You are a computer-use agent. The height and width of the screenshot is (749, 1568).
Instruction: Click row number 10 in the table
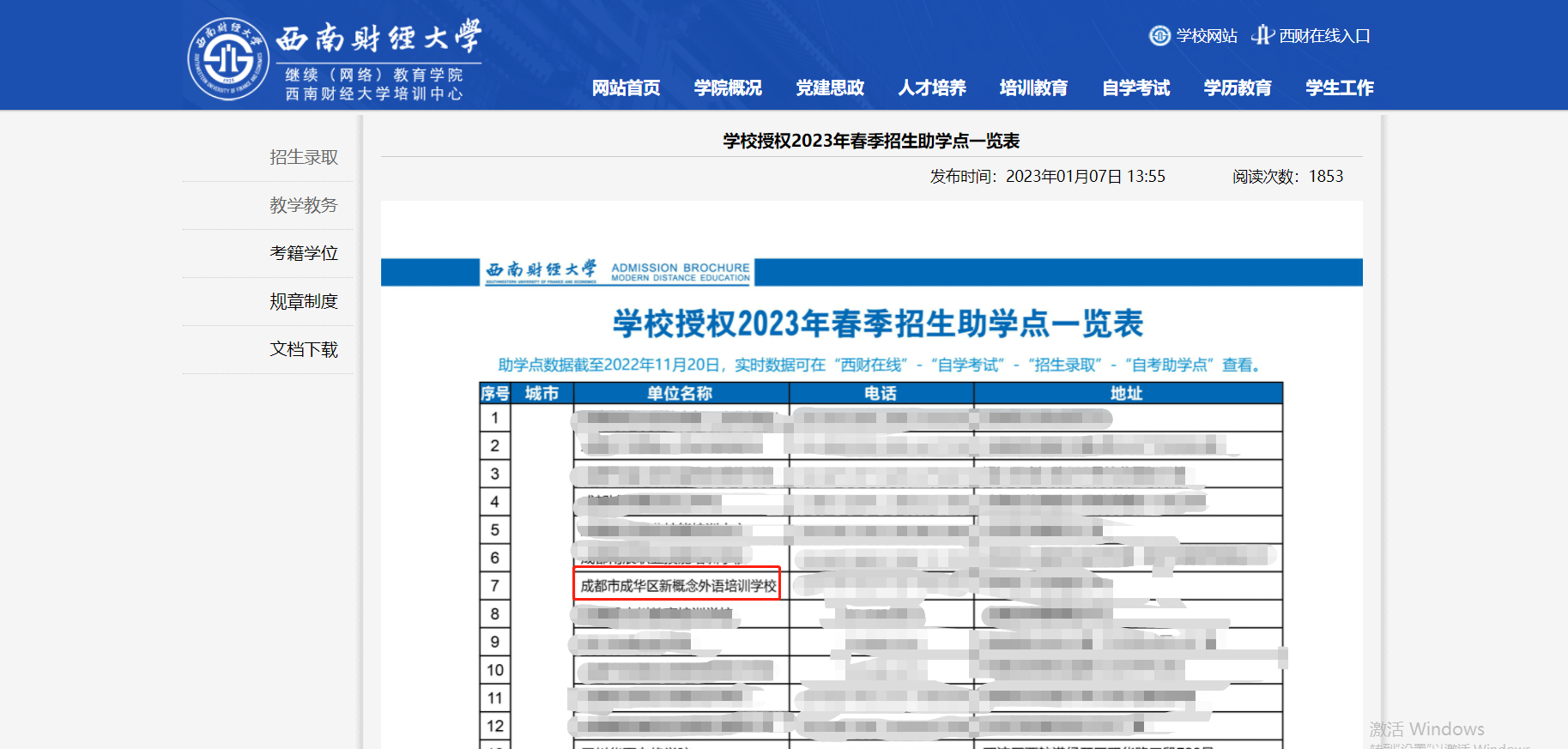pos(495,670)
